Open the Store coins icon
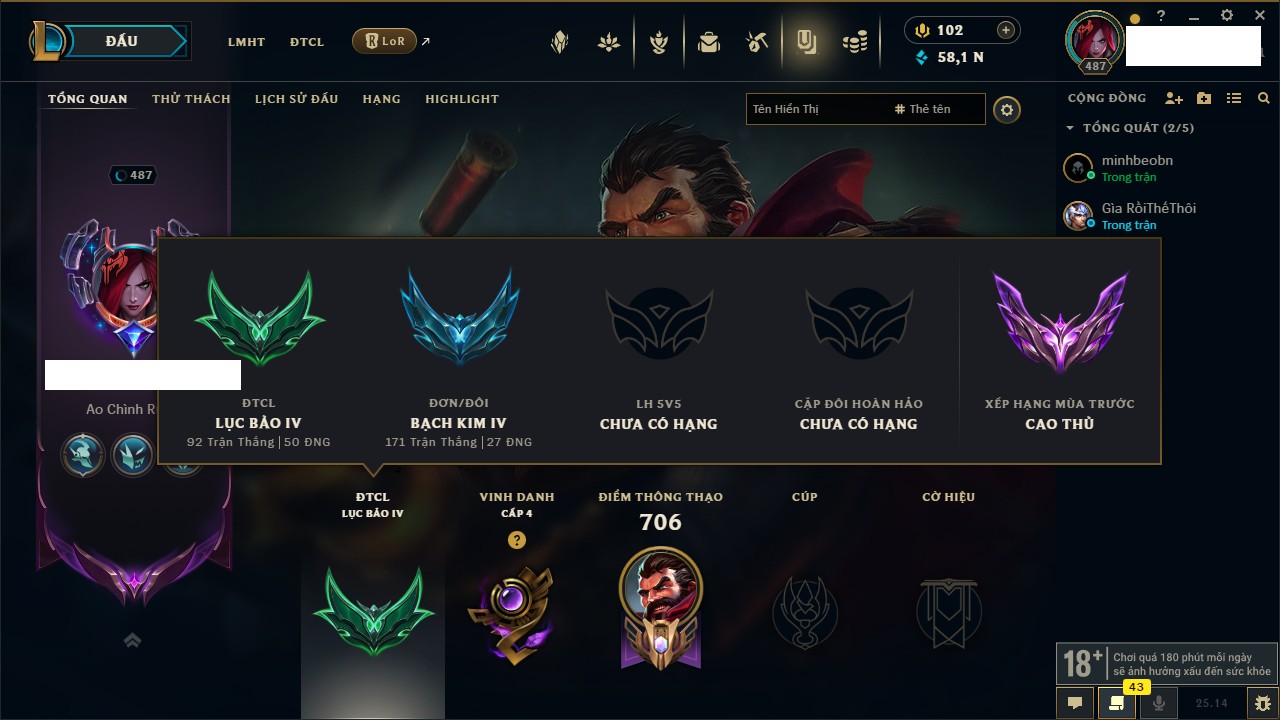Screen dimensions: 1280x720 tap(854, 42)
